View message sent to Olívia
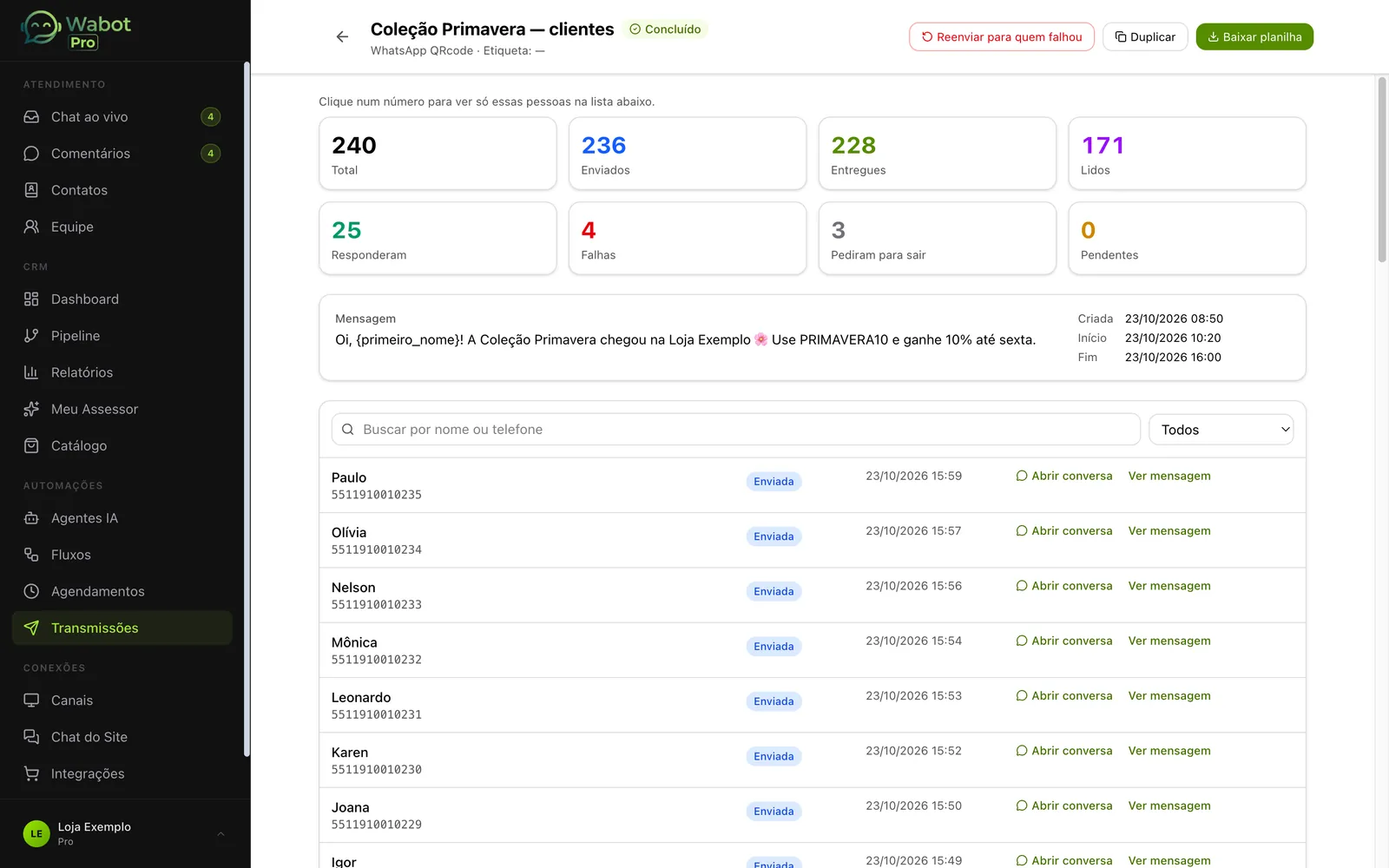The image size is (1389, 868). [x=1169, y=531]
